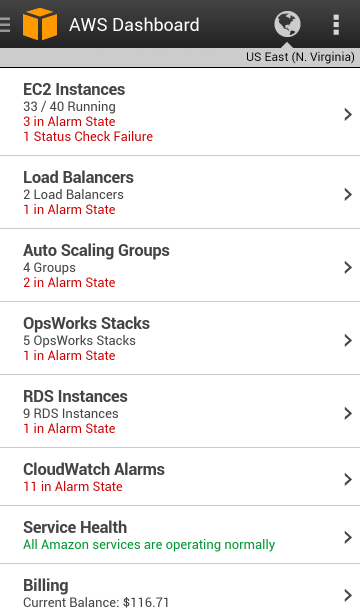The height and width of the screenshot is (615, 360).
Task: Click the RDS Instances chevron arrow
Action: click(348, 413)
